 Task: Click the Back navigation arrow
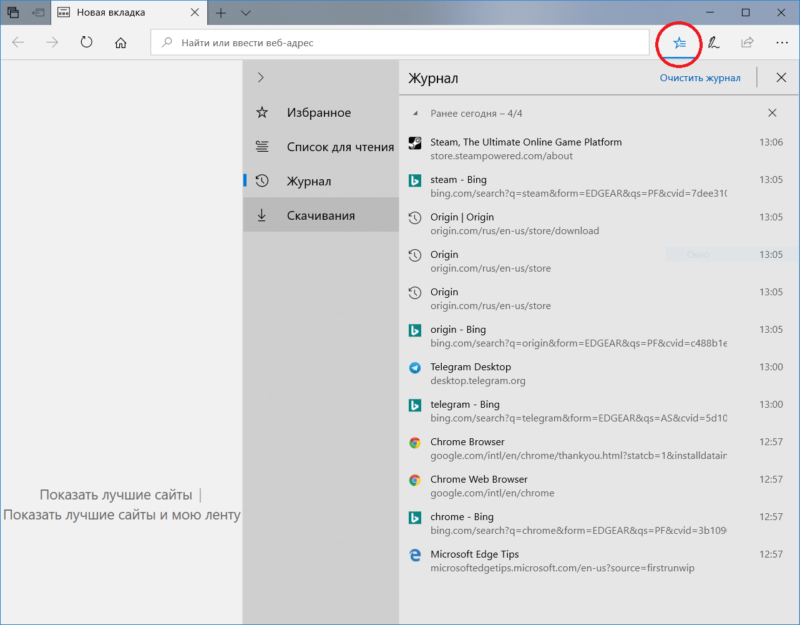click(x=18, y=43)
